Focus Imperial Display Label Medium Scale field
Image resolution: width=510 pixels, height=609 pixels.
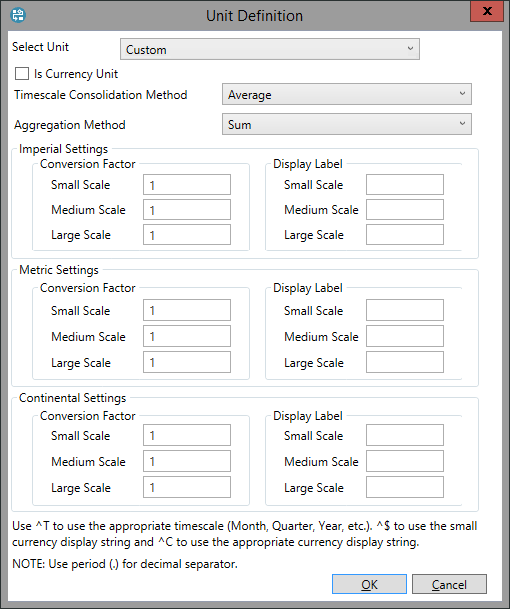(405, 210)
